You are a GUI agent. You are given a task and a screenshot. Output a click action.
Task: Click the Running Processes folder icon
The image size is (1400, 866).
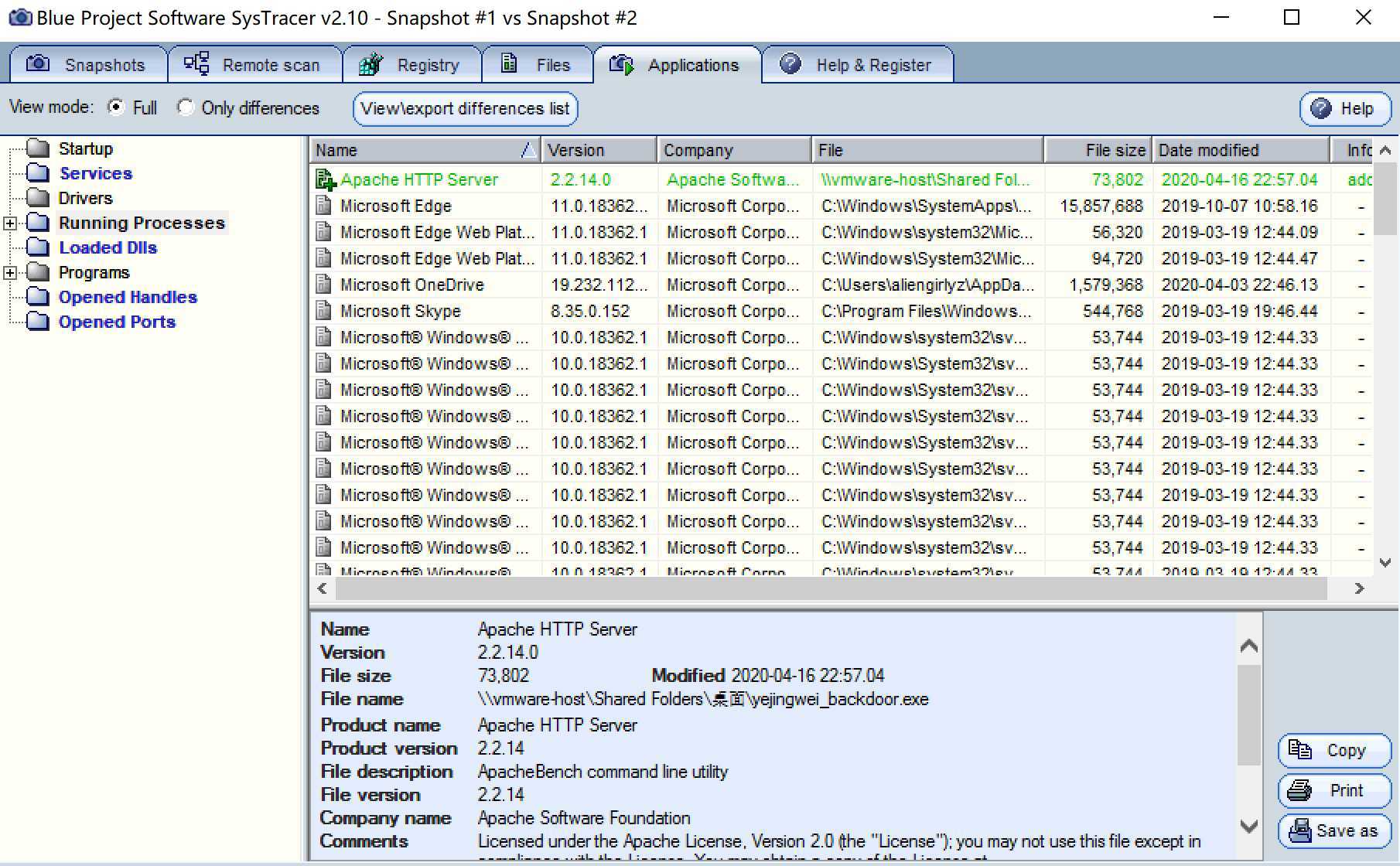38,222
